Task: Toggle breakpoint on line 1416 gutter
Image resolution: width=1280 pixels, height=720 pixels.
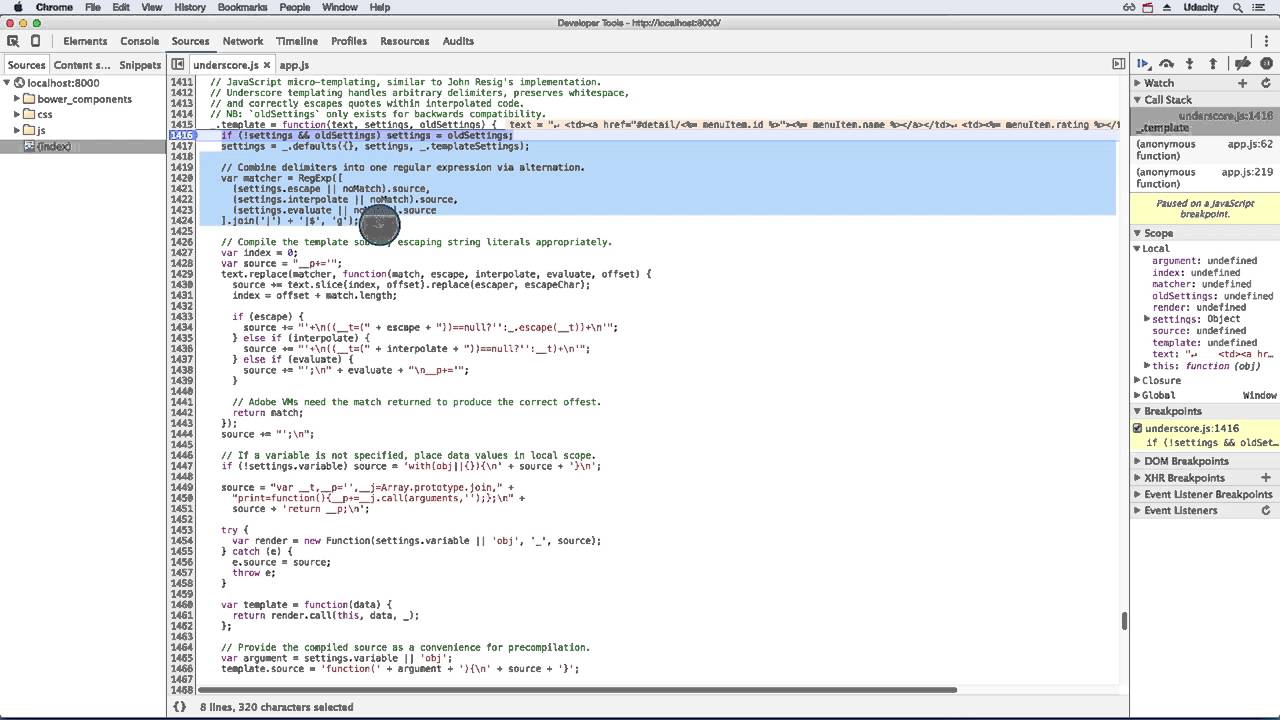Action: (181, 135)
